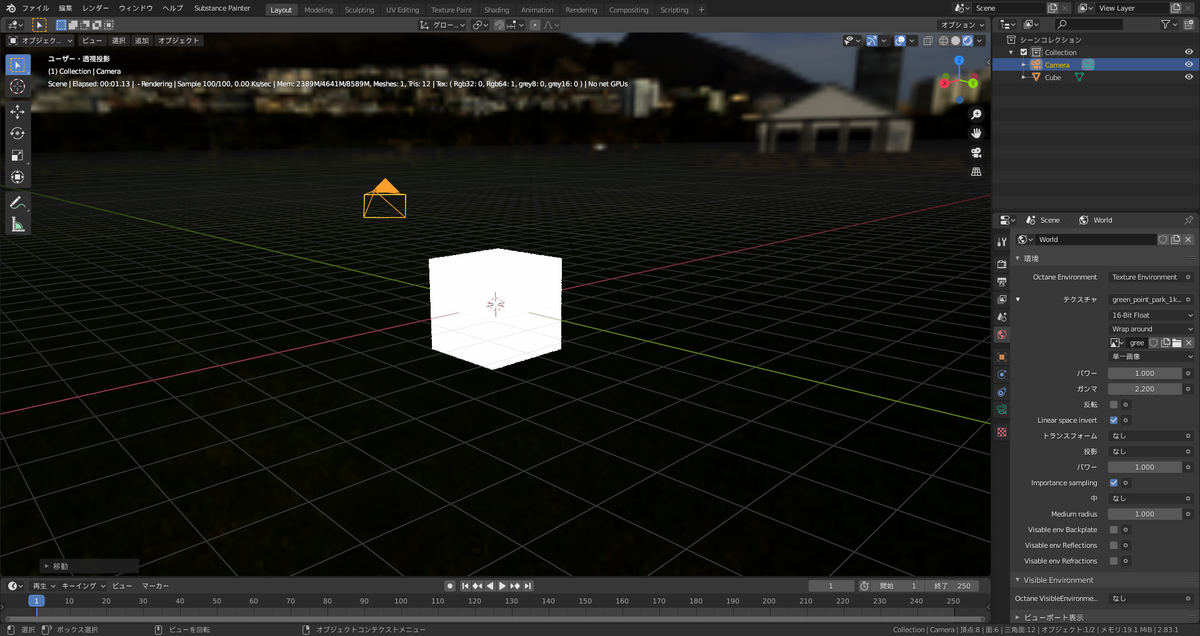Image resolution: width=1200 pixels, height=636 pixels.
Task: Switch to the Shading workspace tab
Action: pyautogui.click(x=496, y=9)
